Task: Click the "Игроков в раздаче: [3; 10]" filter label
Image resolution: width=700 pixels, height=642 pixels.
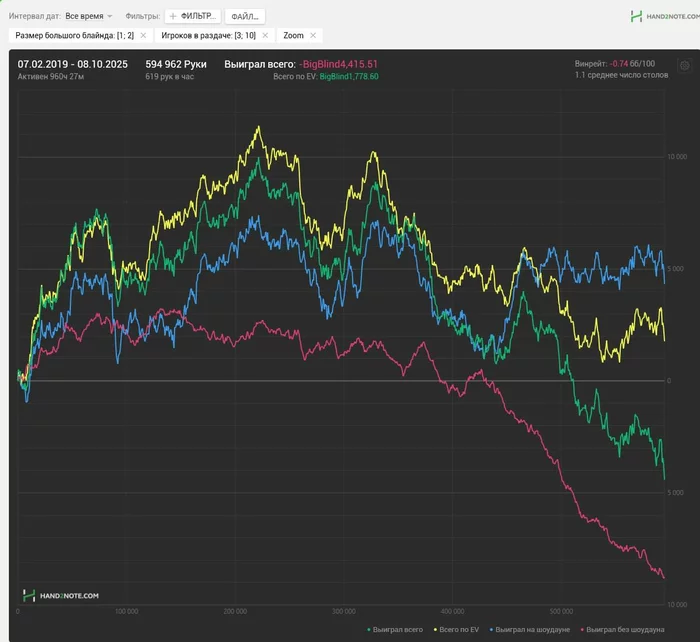Action: click(x=208, y=35)
